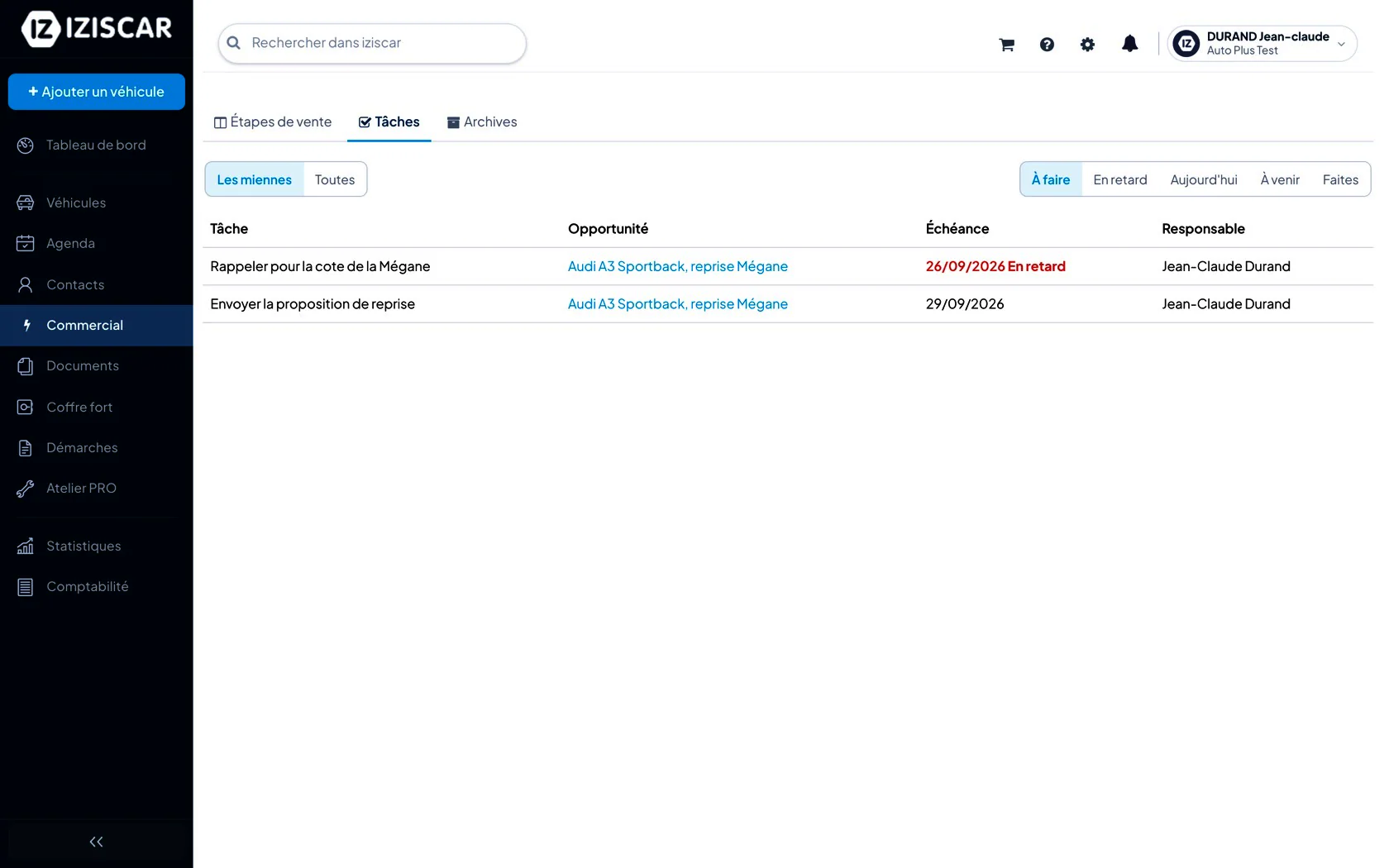Switch to the Tâches tab
1389x868 pixels.
(389, 122)
